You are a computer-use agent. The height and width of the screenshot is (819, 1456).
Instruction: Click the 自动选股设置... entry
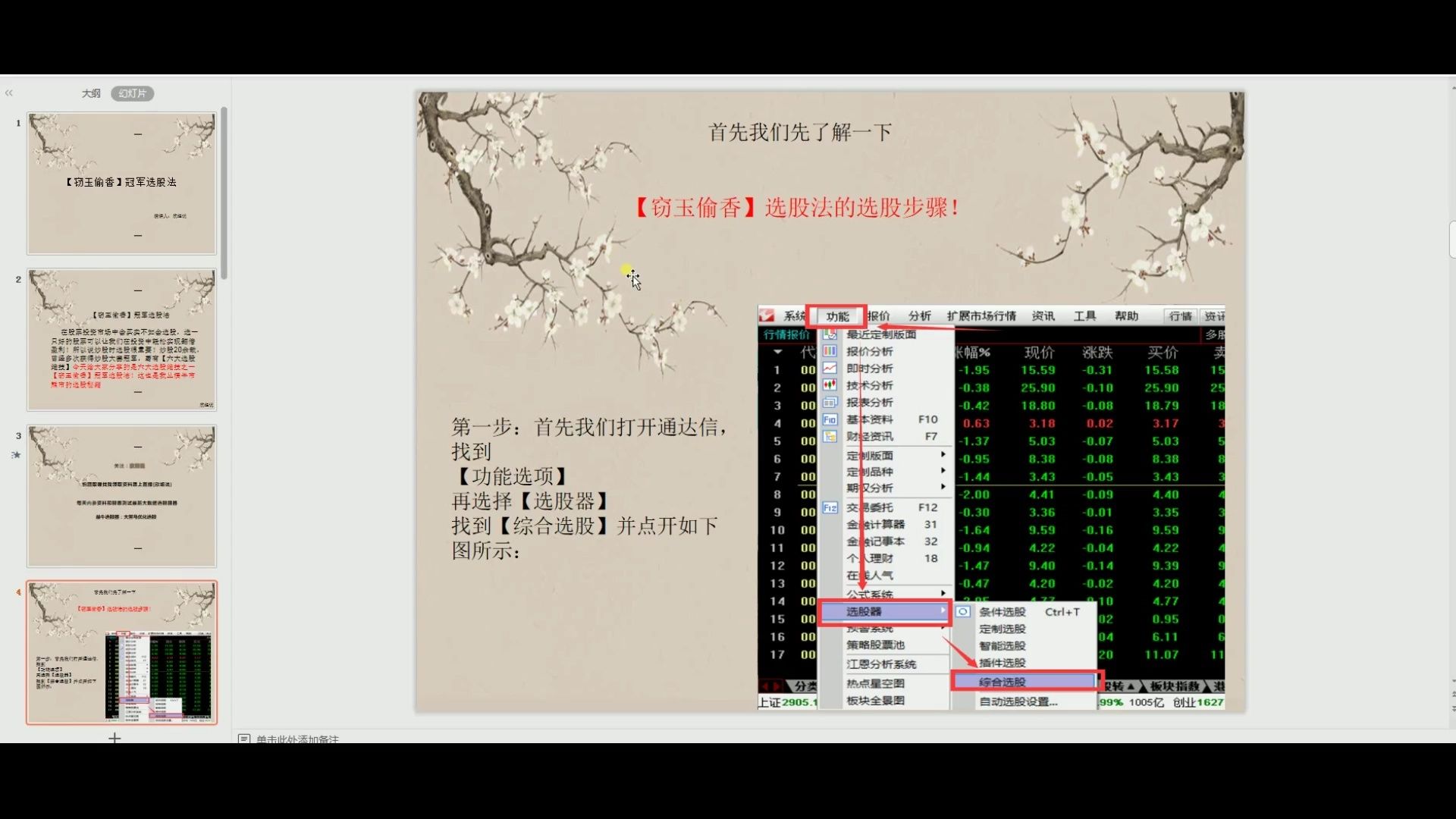[x=1018, y=701]
